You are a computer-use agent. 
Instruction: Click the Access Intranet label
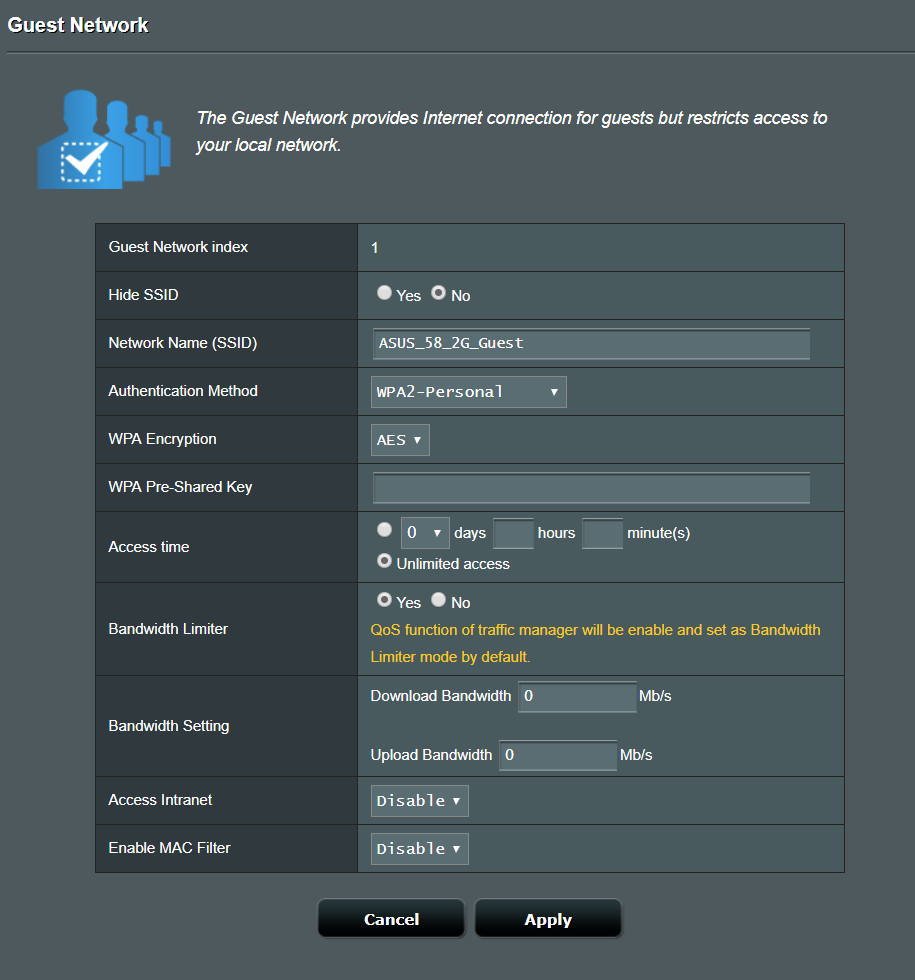(x=160, y=800)
